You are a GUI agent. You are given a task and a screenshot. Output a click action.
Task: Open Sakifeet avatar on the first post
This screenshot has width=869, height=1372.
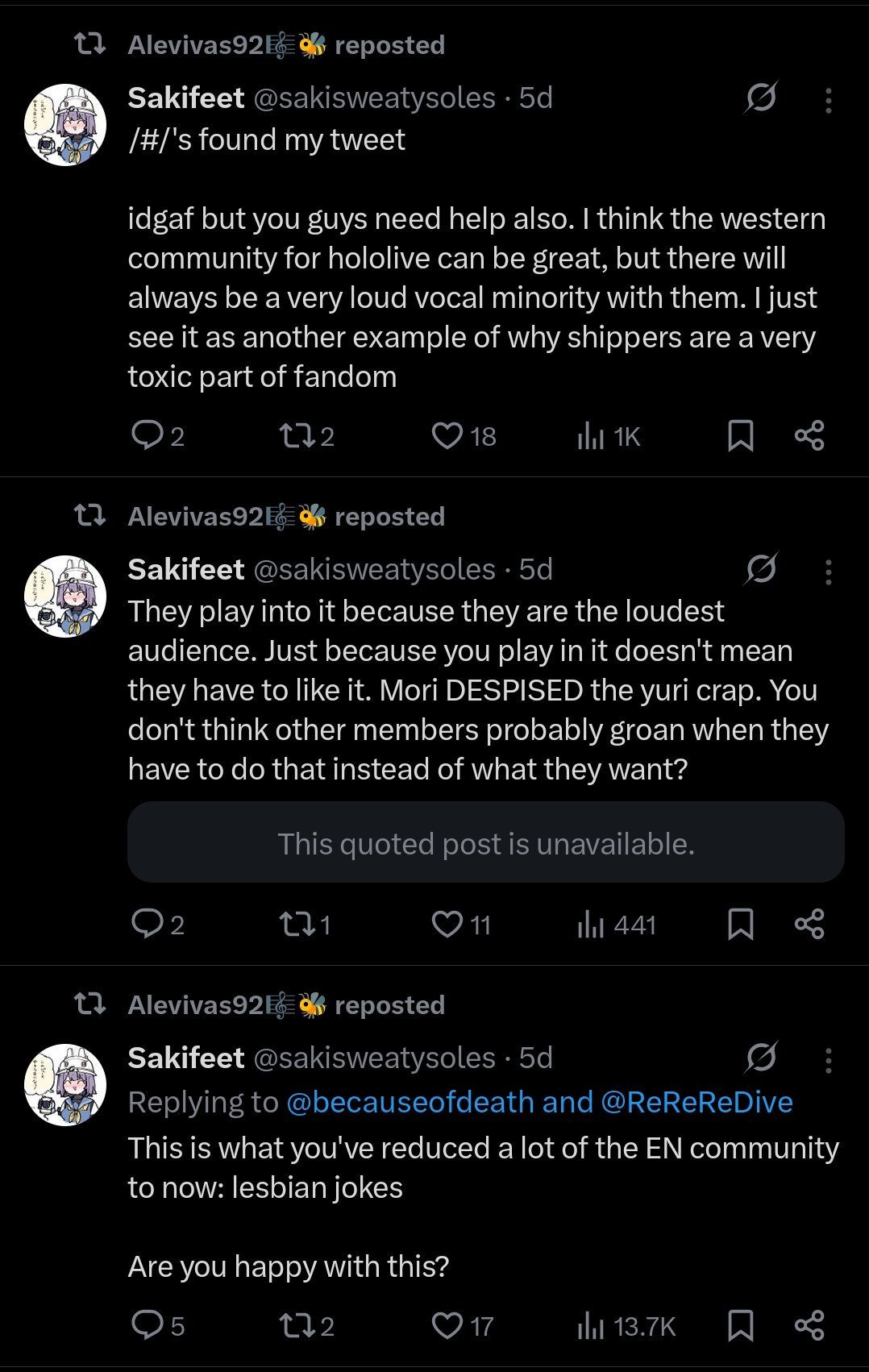point(65,125)
